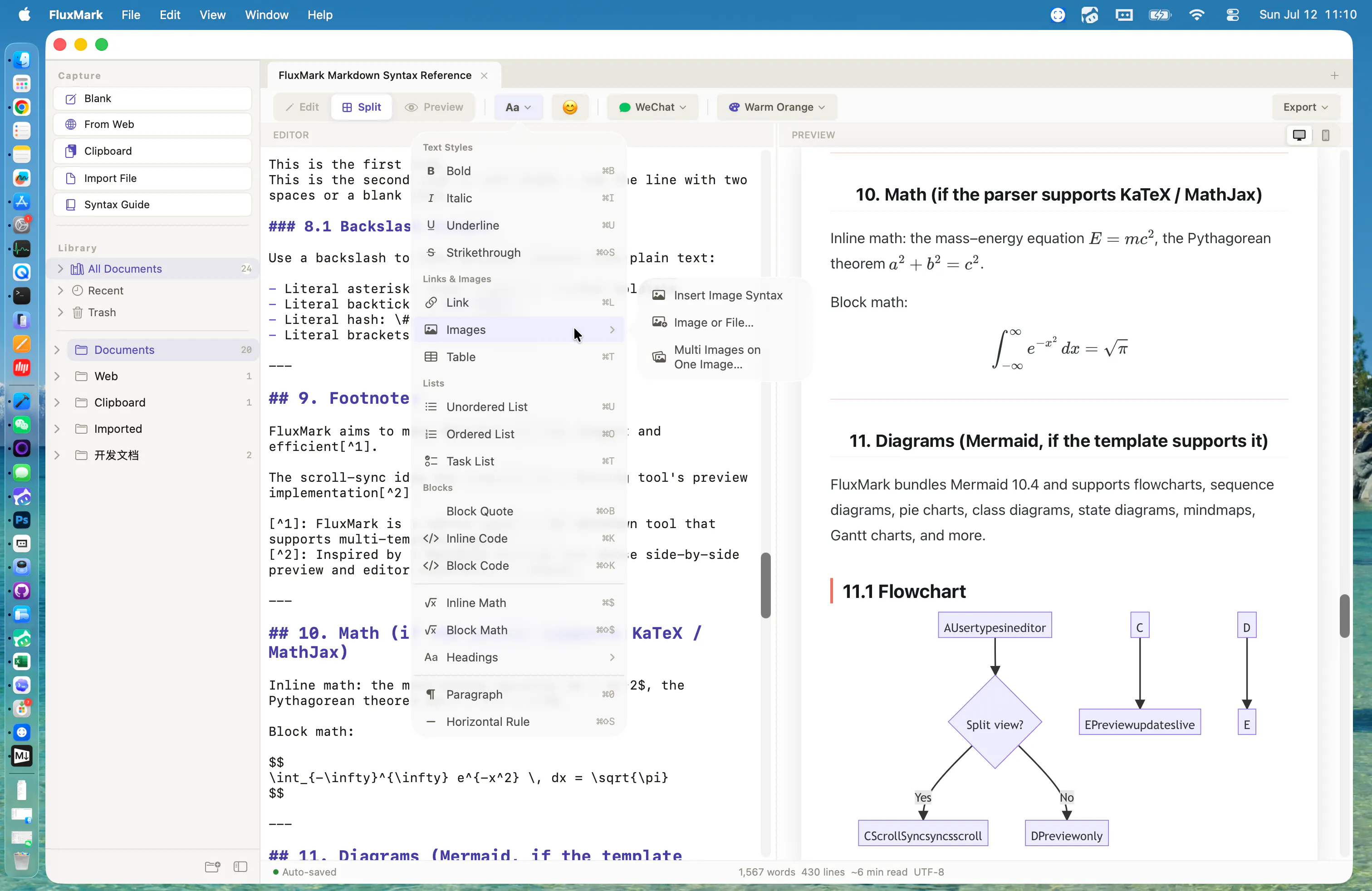The height and width of the screenshot is (891, 1372).
Task: Expand the Recent library item
Action: (60, 290)
